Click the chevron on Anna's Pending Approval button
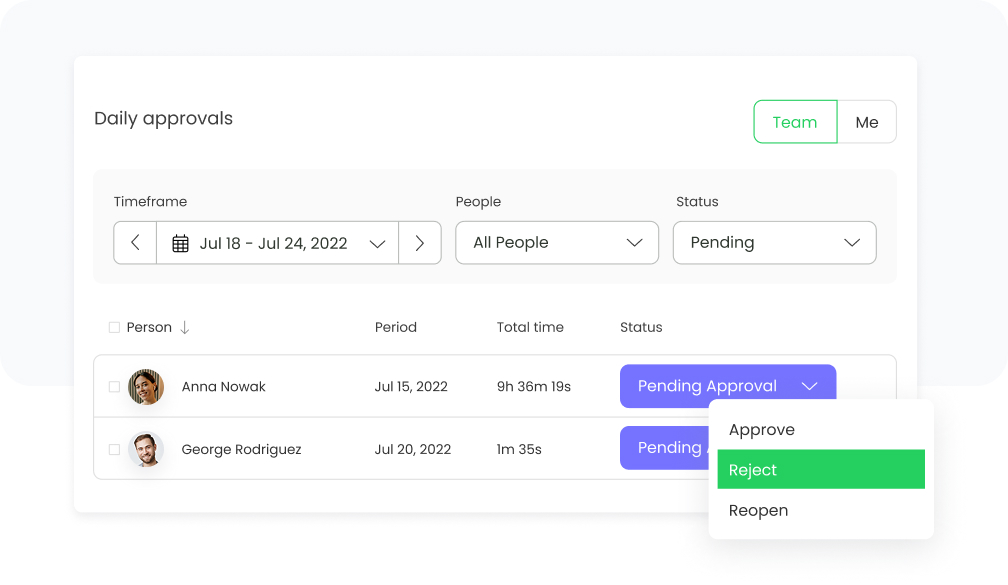Screen dimensions: 1008x585 click(x=812, y=386)
